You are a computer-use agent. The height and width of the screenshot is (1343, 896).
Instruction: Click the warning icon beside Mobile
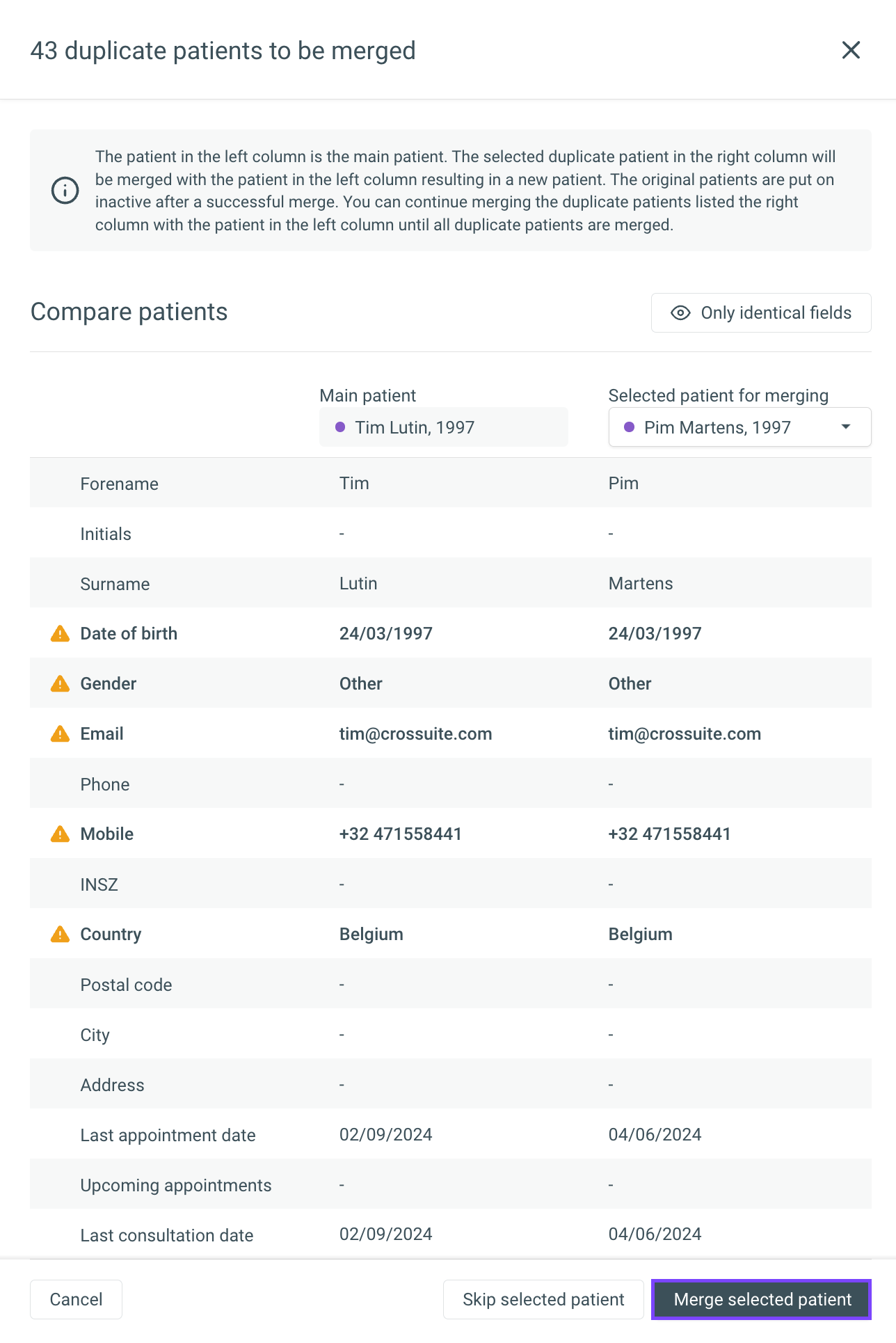click(61, 834)
